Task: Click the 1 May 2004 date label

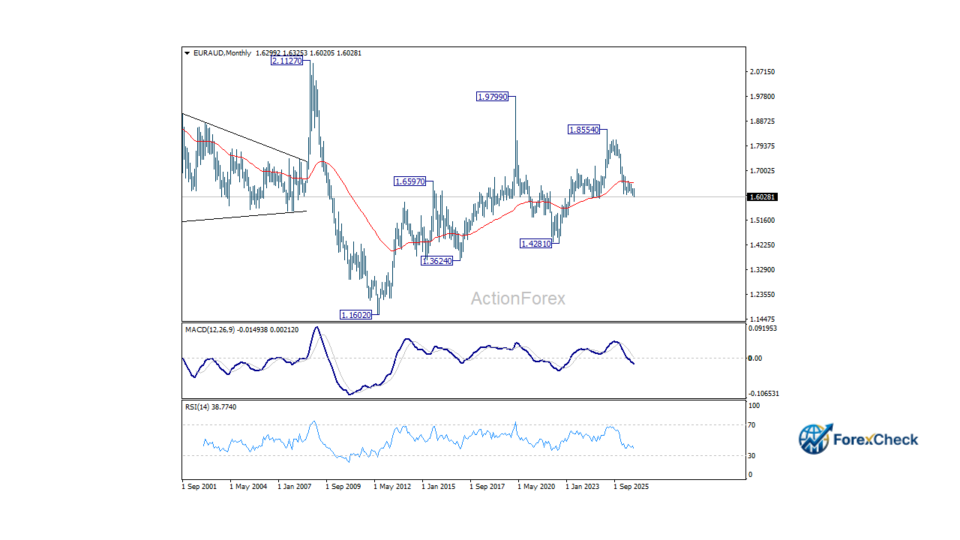Action: 248,487
